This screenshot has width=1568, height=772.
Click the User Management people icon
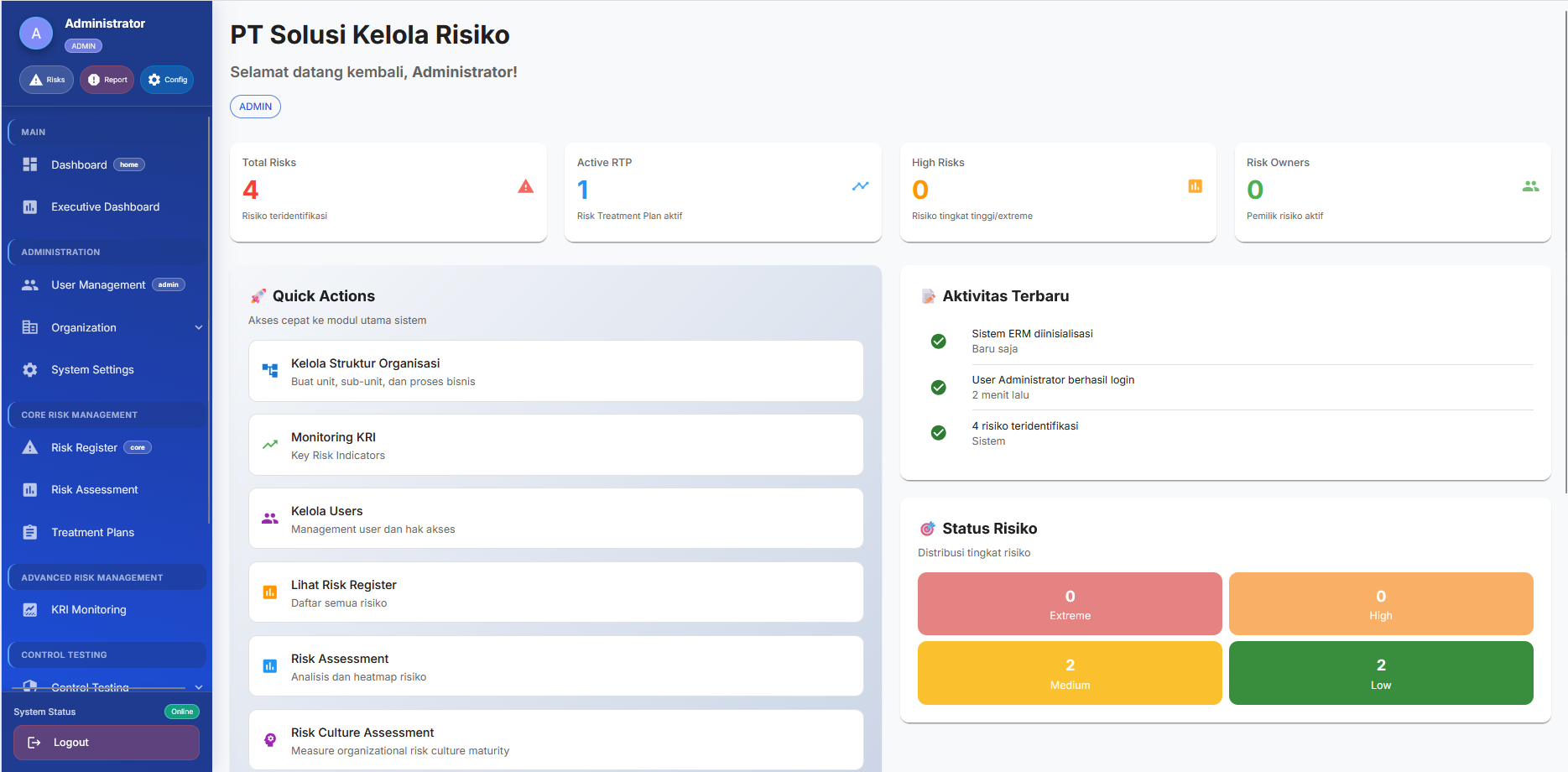30,285
